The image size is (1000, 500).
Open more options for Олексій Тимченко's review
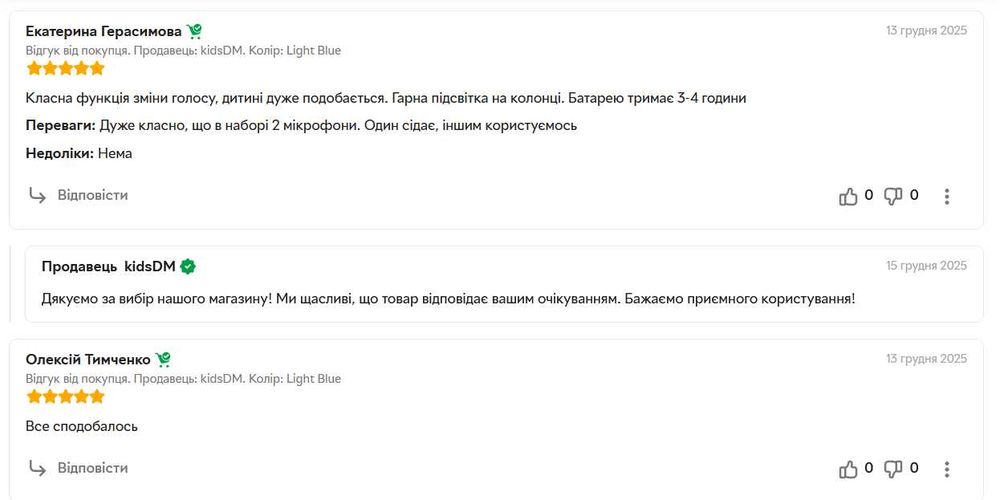click(x=946, y=469)
